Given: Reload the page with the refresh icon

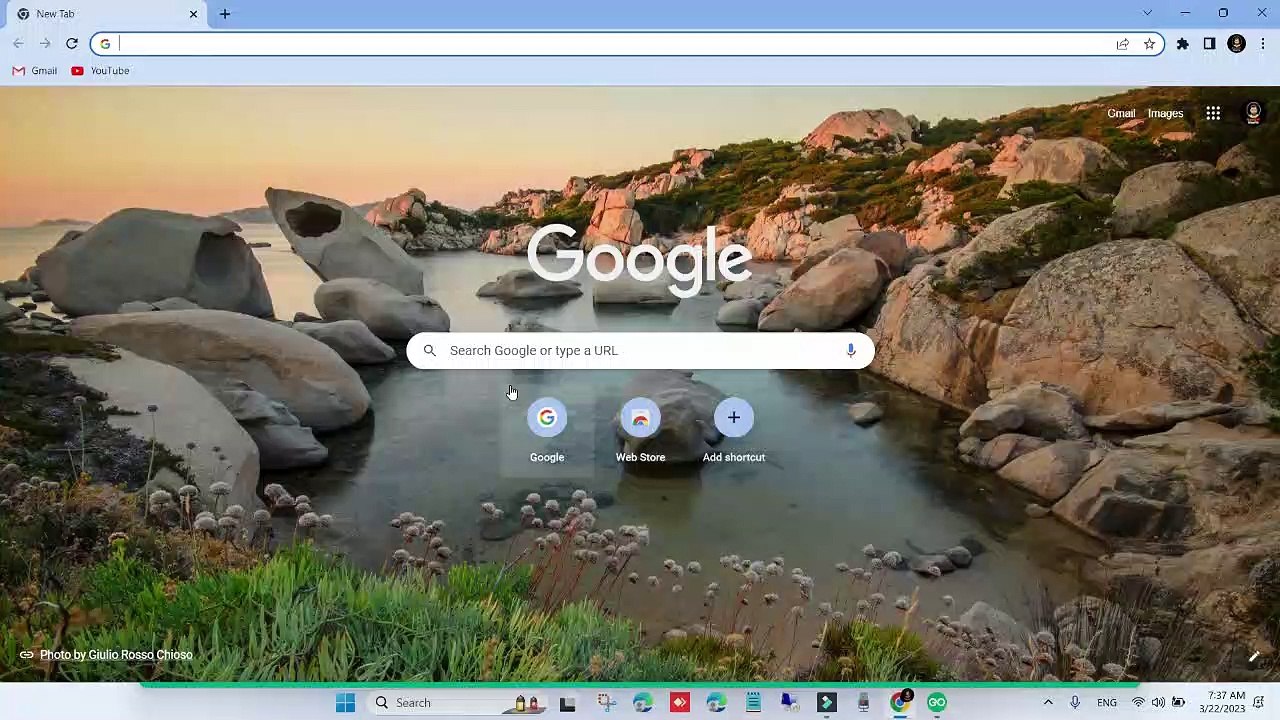Looking at the screenshot, I should [x=72, y=43].
